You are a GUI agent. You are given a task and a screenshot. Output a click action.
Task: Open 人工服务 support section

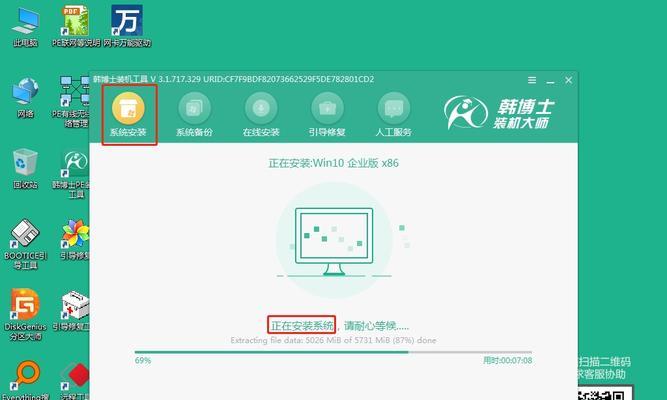pos(393,114)
